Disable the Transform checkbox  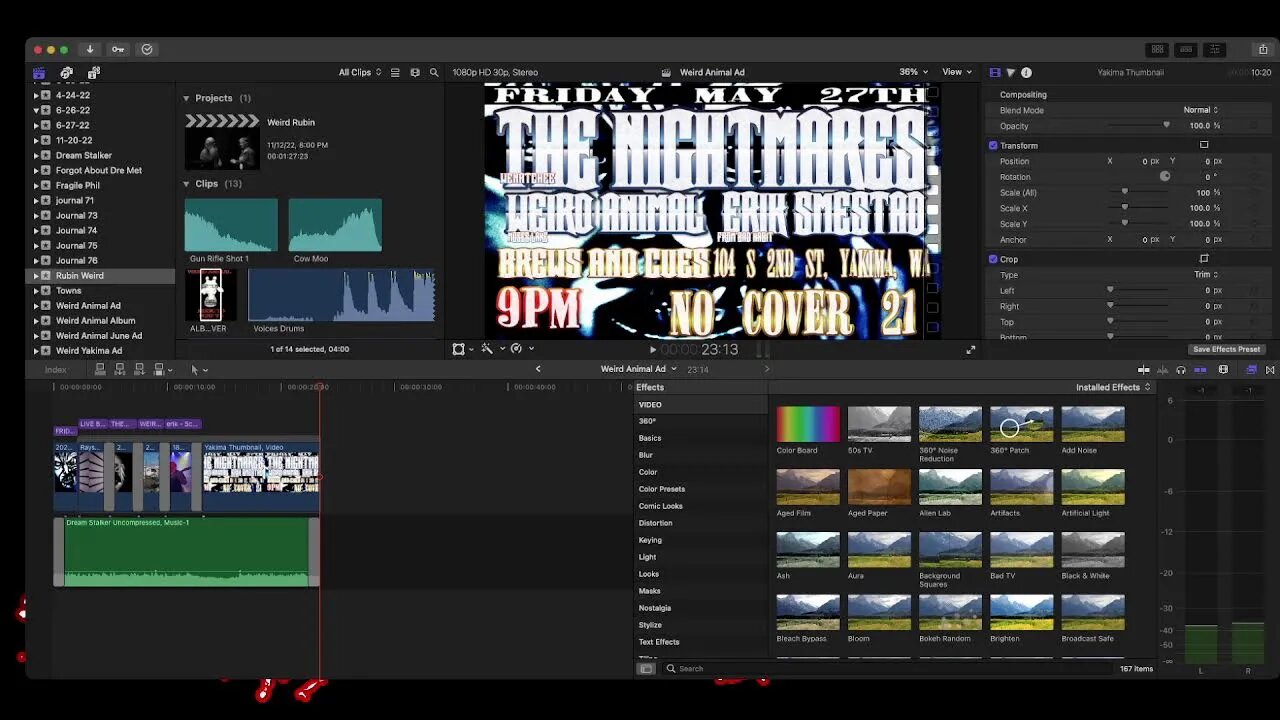993,145
